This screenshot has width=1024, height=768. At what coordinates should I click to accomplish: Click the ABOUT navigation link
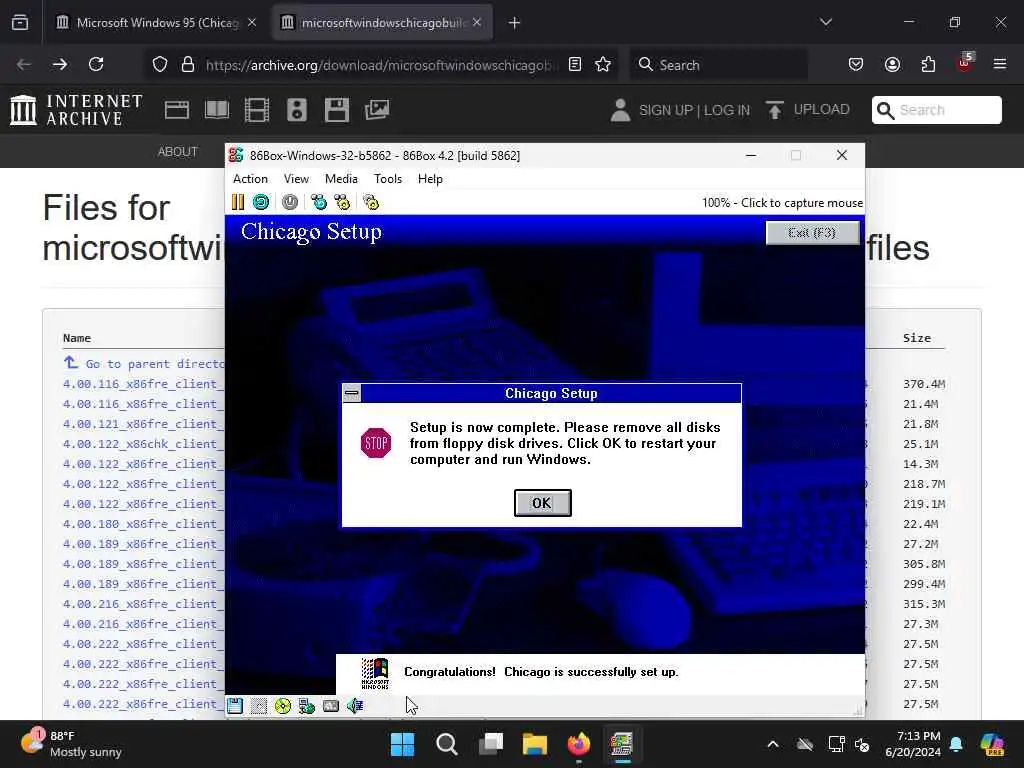point(177,152)
